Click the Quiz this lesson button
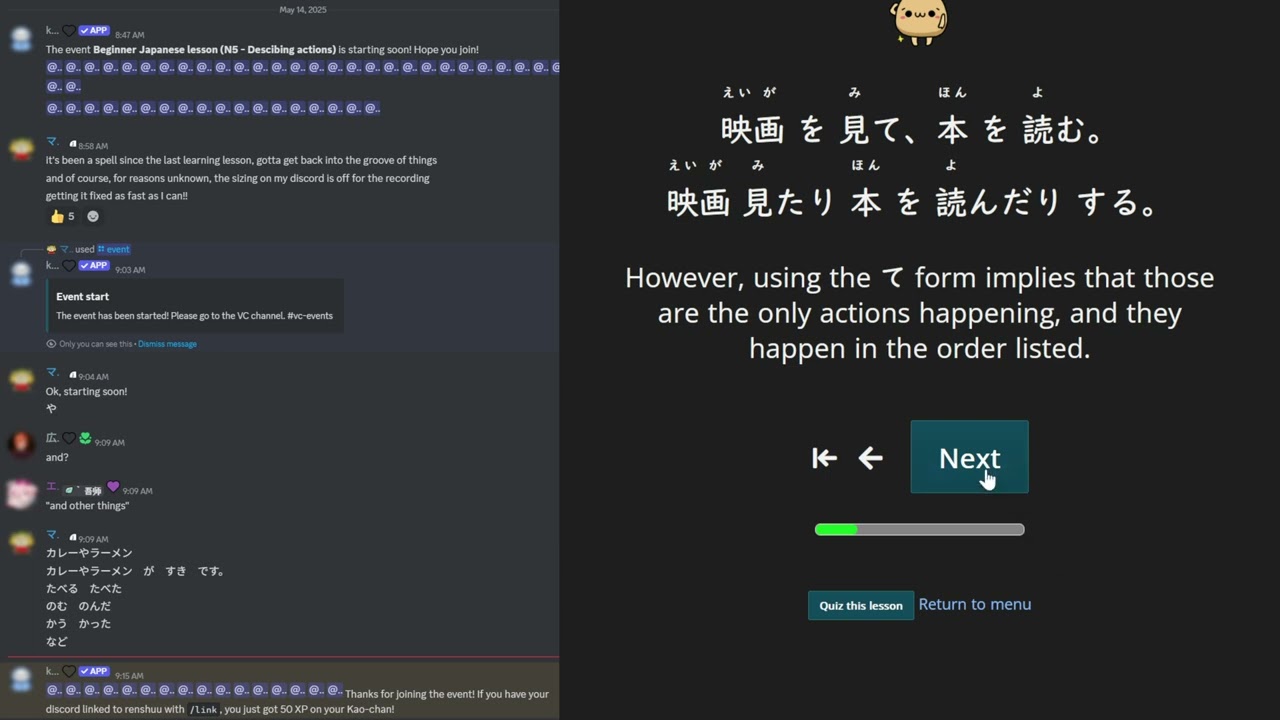Screen dimensions: 1280x720 861,605
